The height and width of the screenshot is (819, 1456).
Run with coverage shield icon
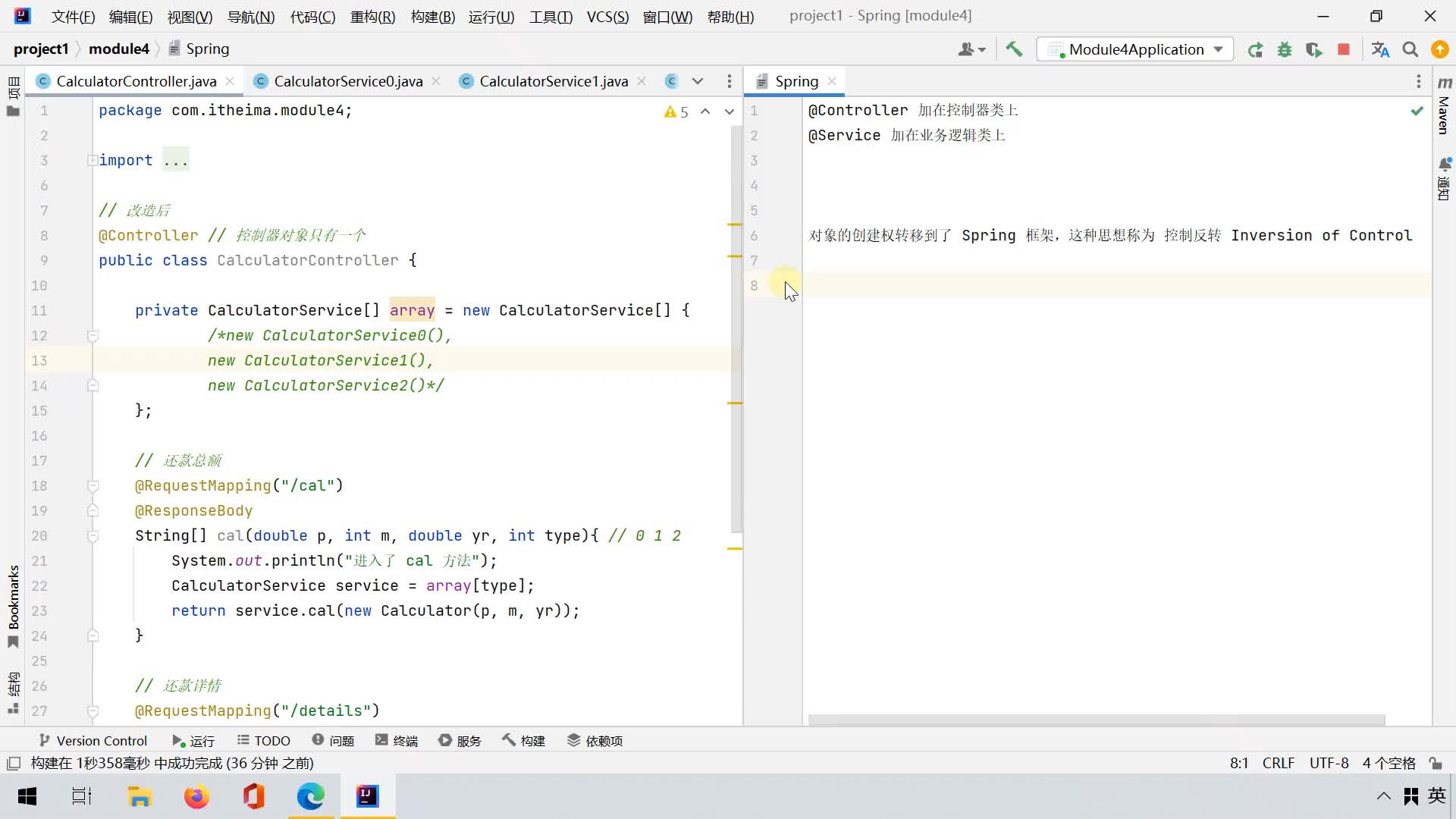tap(1314, 49)
